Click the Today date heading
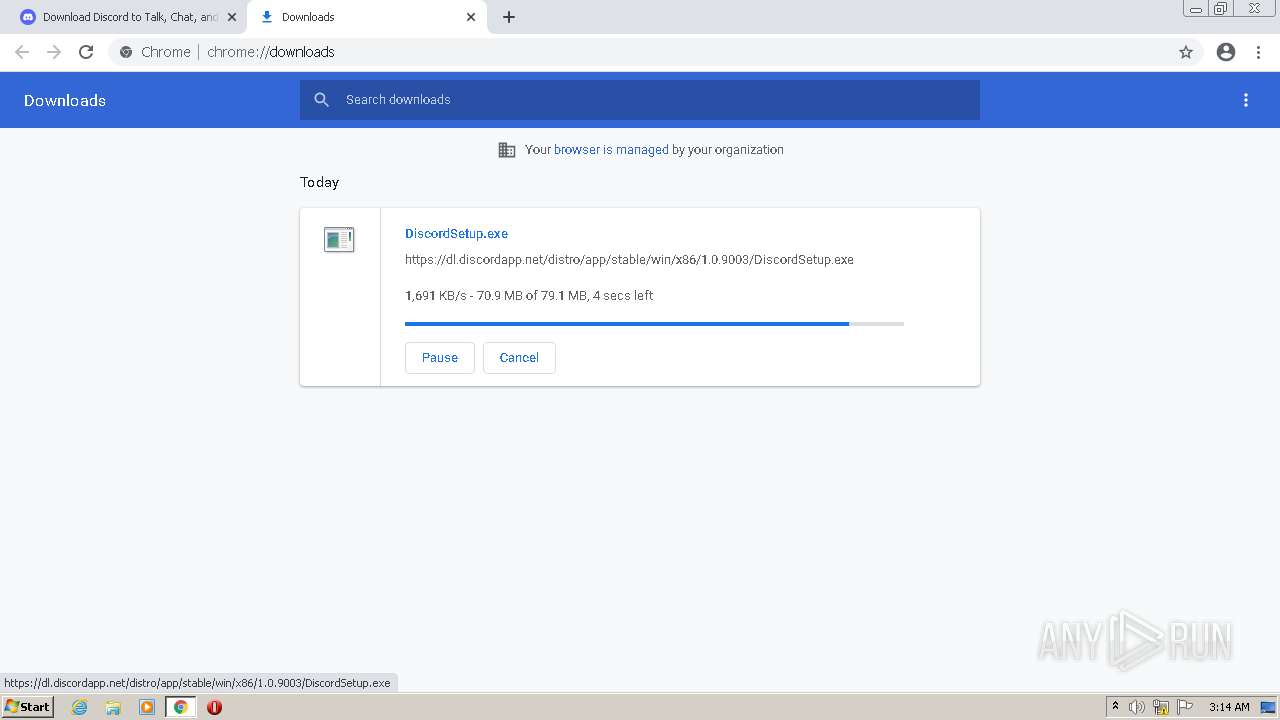Screen dimensions: 1280x720 pos(319,182)
